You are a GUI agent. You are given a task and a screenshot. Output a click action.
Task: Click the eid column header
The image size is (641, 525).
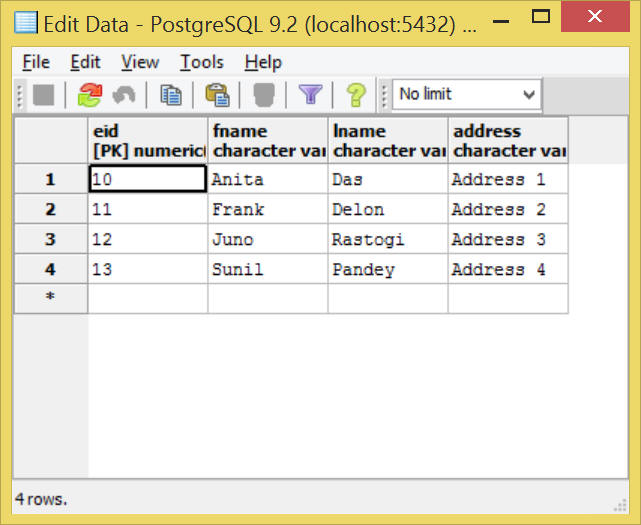147,141
